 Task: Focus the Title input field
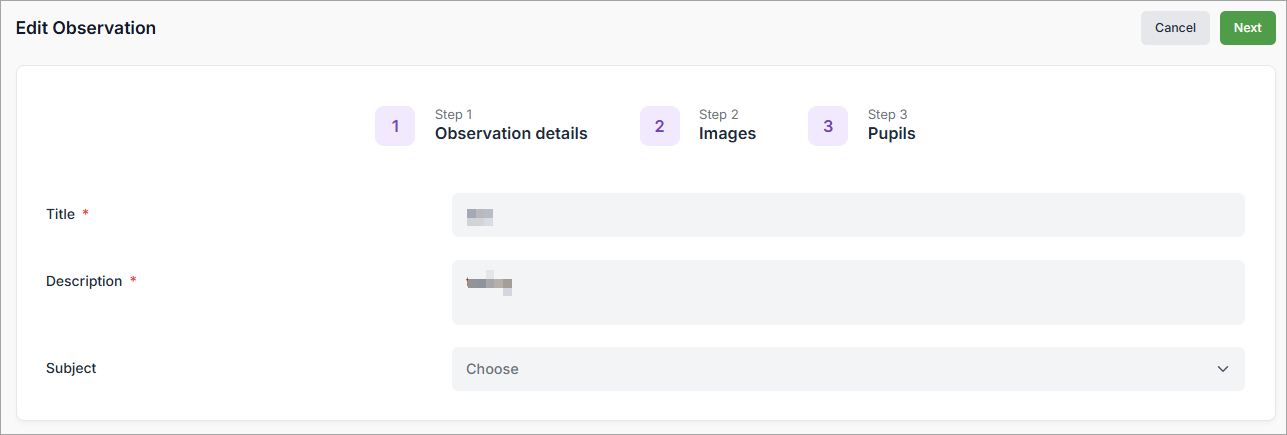848,215
